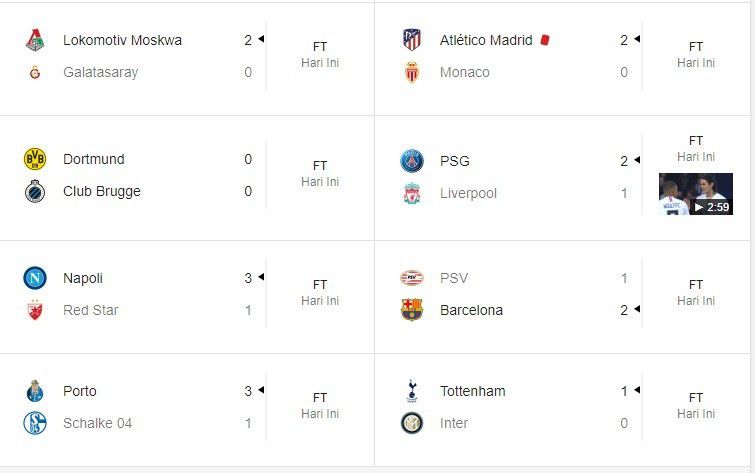Click Atlético Madrid's red card indicator

click(x=545, y=41)
